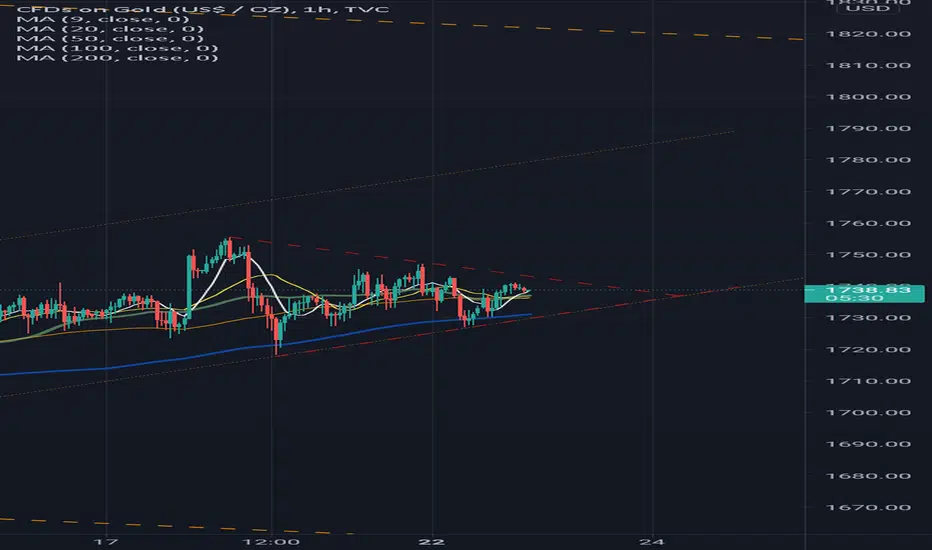
Task: Click the 1760.00 price axis label
Action: [x=868, y=224]
